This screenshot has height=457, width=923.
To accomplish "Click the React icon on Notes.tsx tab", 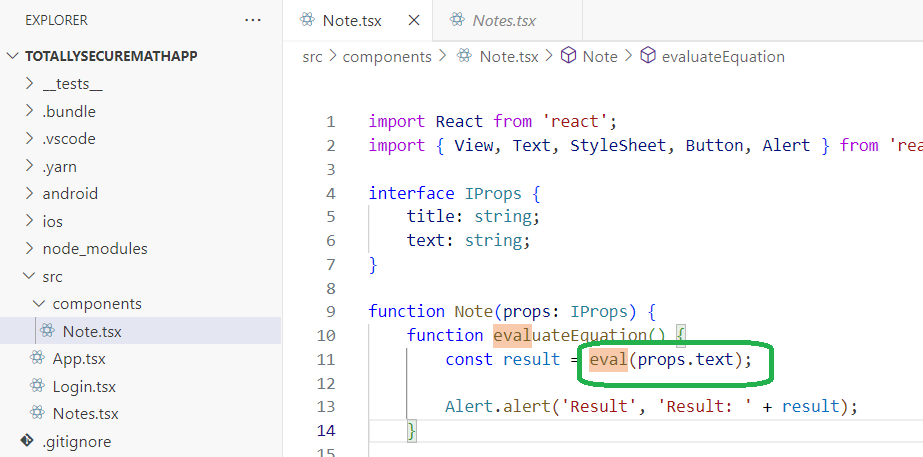I will pyautogui.click(x=457, y=20).
